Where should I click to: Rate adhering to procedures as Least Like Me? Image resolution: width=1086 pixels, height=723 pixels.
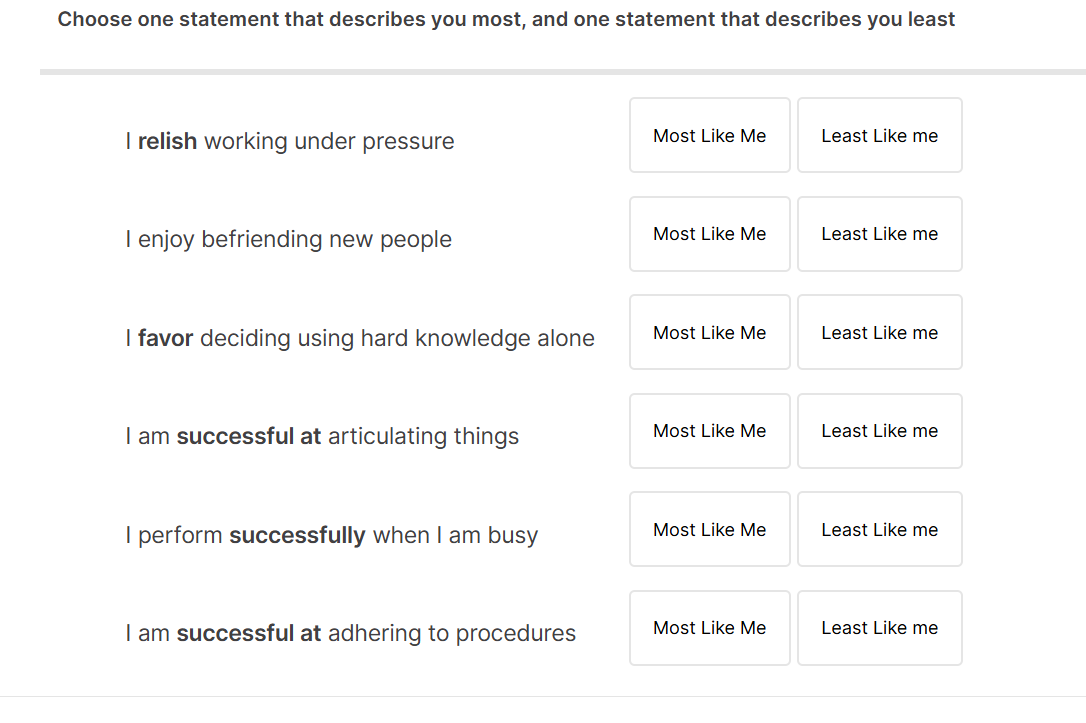pyautogui.click(x=879, y=628)
